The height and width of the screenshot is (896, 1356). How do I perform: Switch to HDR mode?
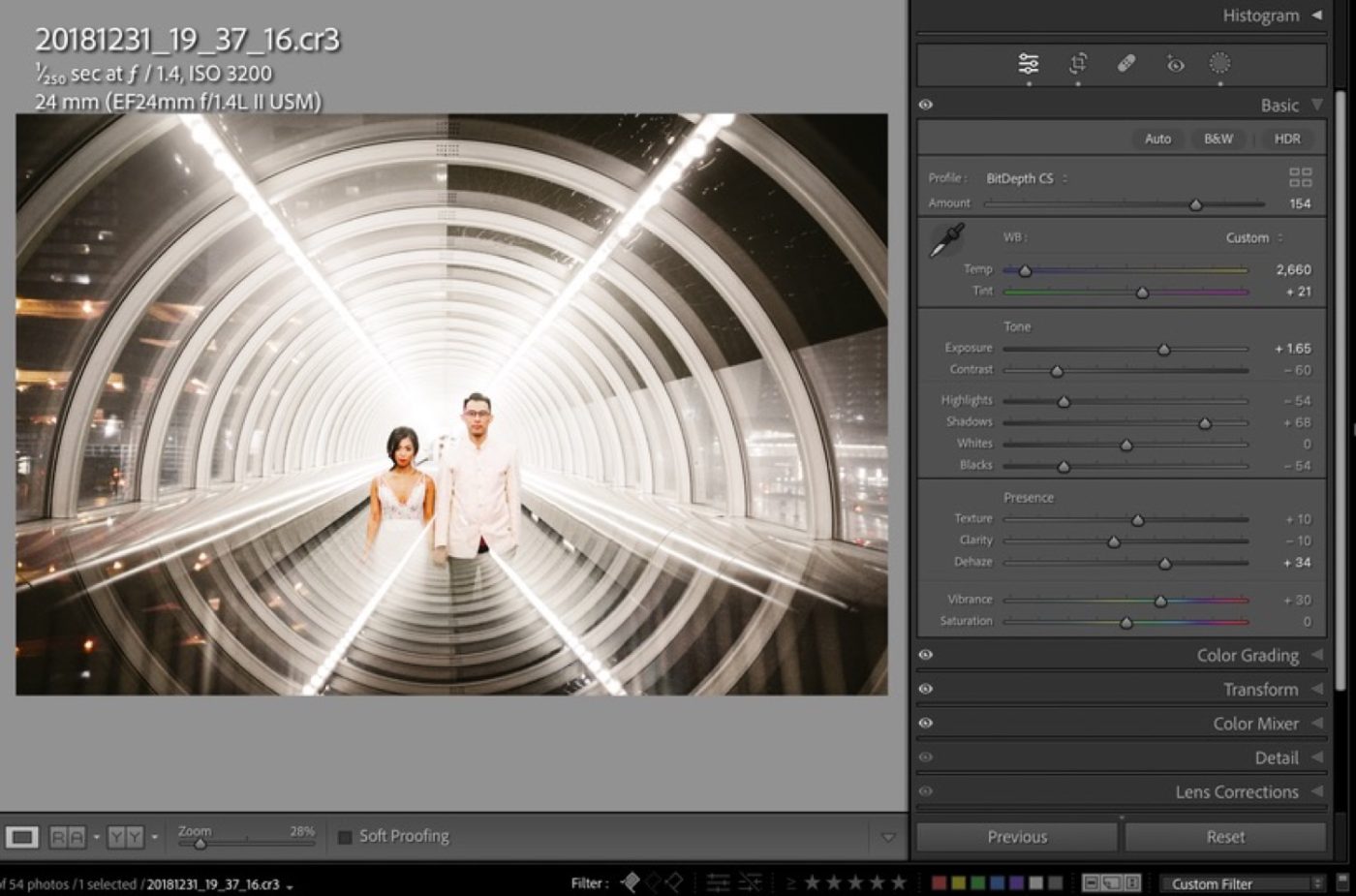1287,139
